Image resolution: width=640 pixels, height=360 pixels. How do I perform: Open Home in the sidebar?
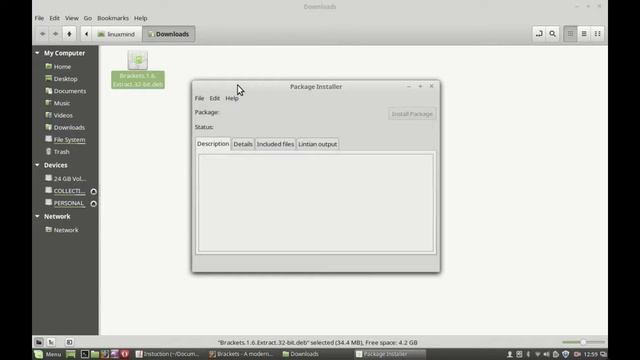[62, 67]
